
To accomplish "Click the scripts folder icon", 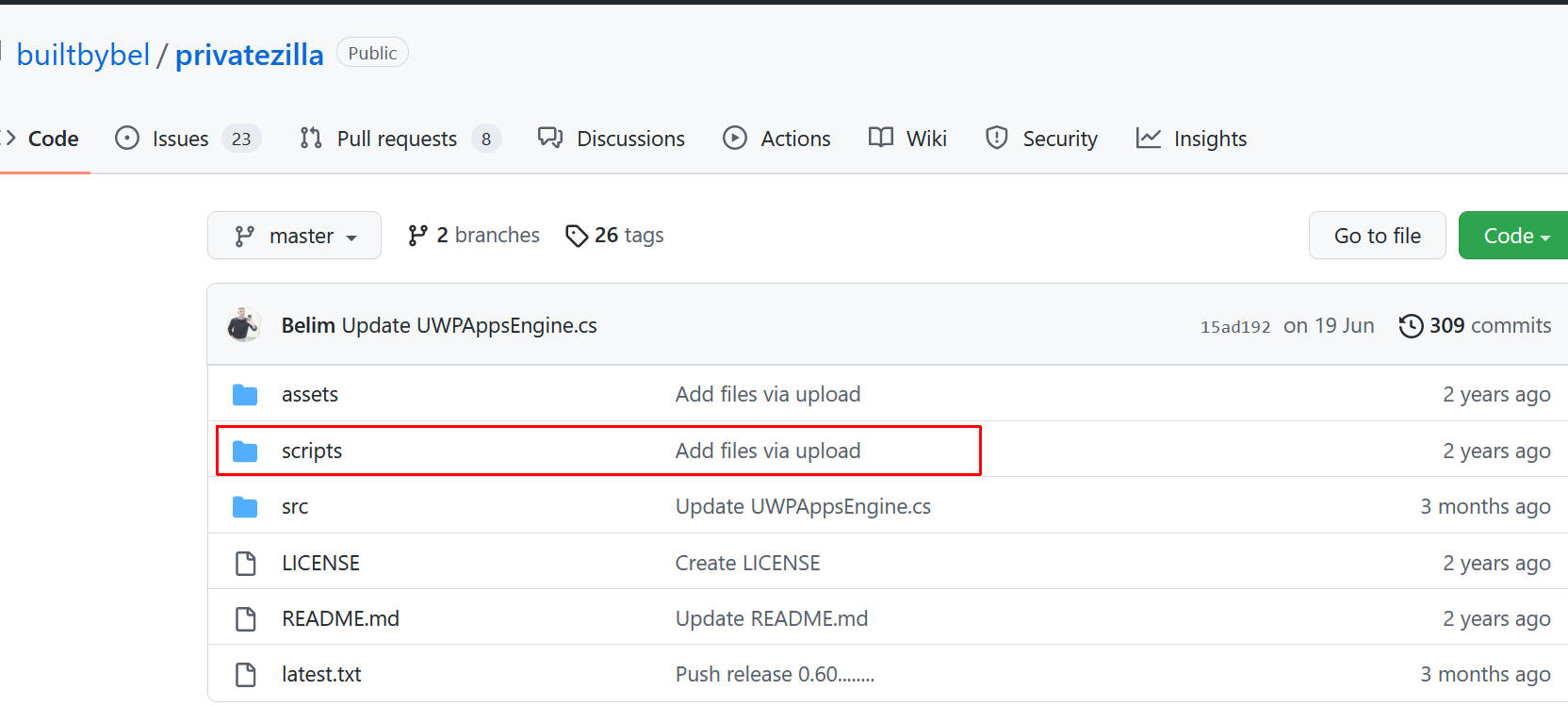I will (x=245, y=451).
